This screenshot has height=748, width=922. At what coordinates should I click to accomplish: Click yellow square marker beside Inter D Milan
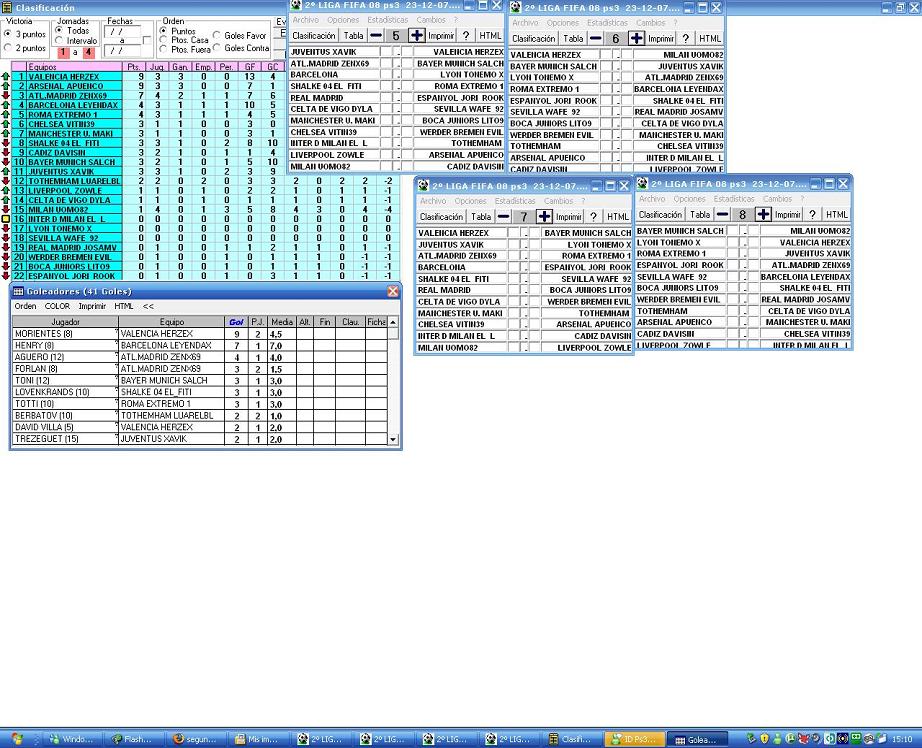click(6, 219)
